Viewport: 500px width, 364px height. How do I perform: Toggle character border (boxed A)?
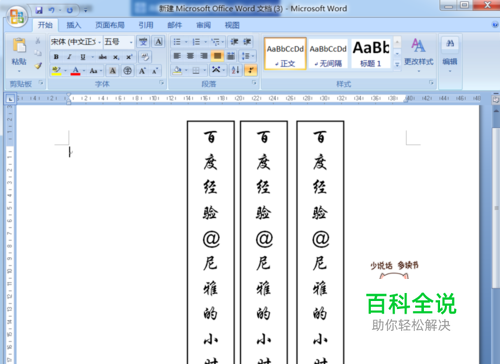coord(158,42)
